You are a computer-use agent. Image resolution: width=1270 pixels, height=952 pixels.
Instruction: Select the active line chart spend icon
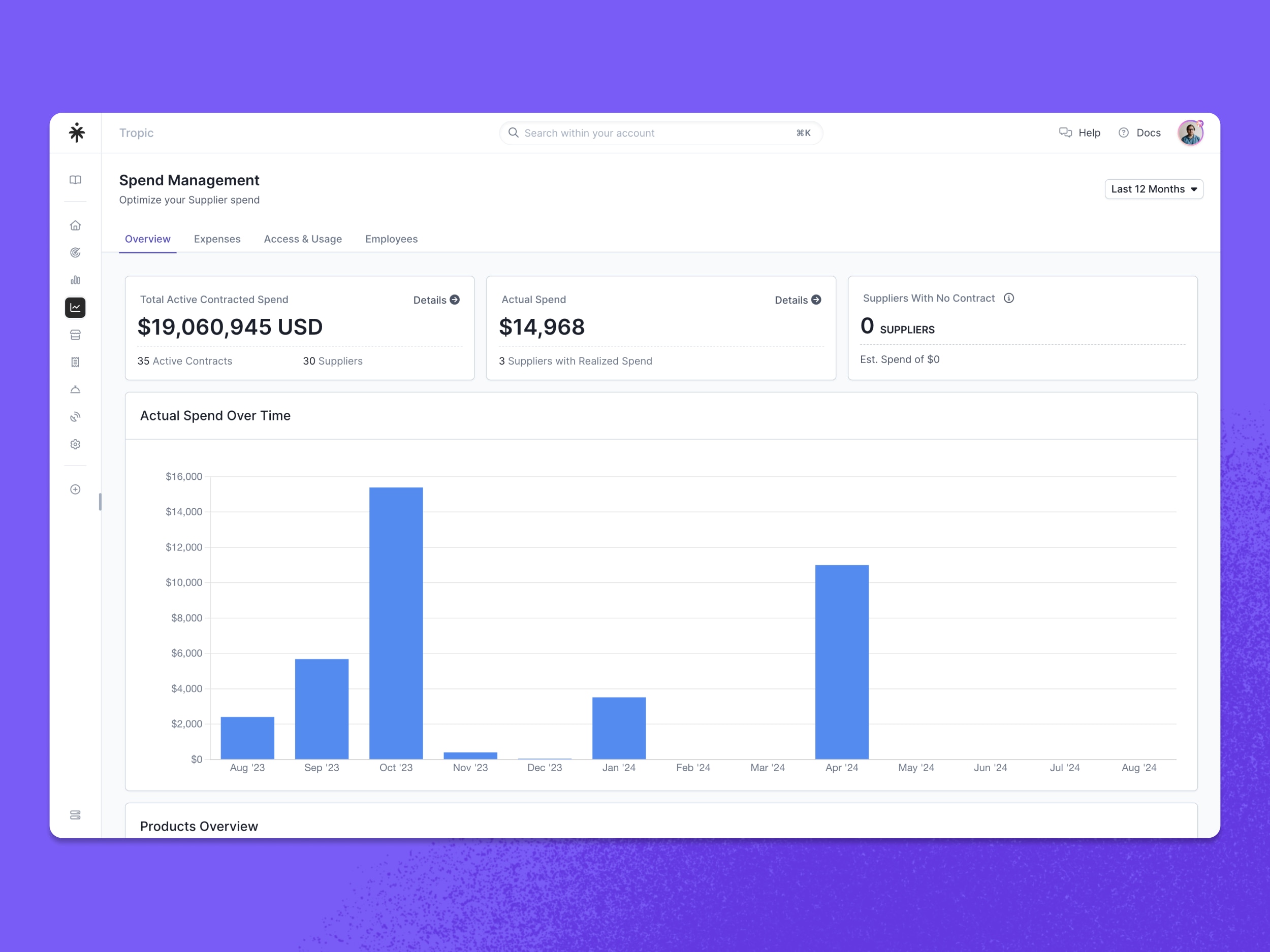75,308
